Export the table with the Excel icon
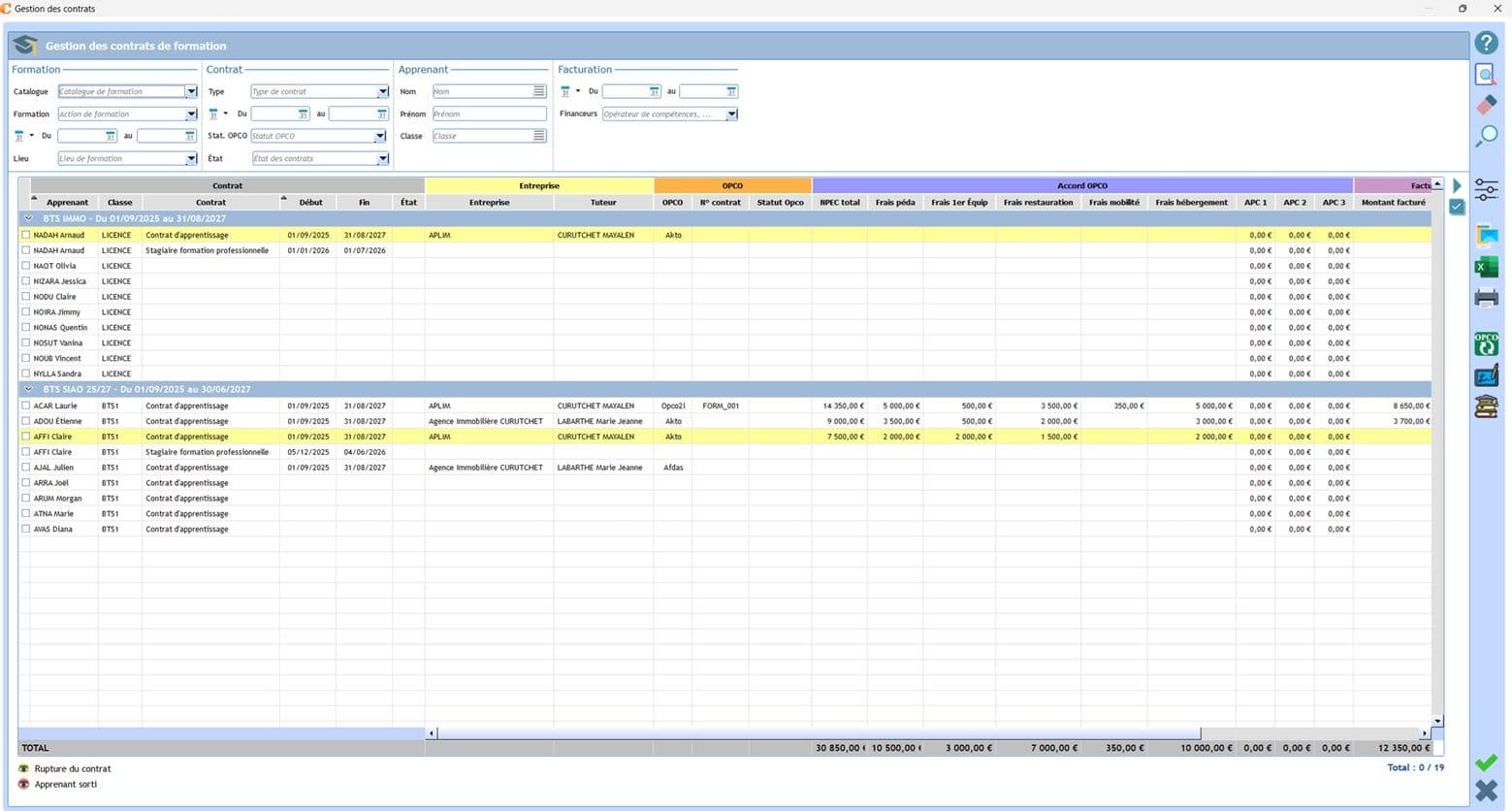Screen dimensions: 1512x811 click(x=1486, y=268)
